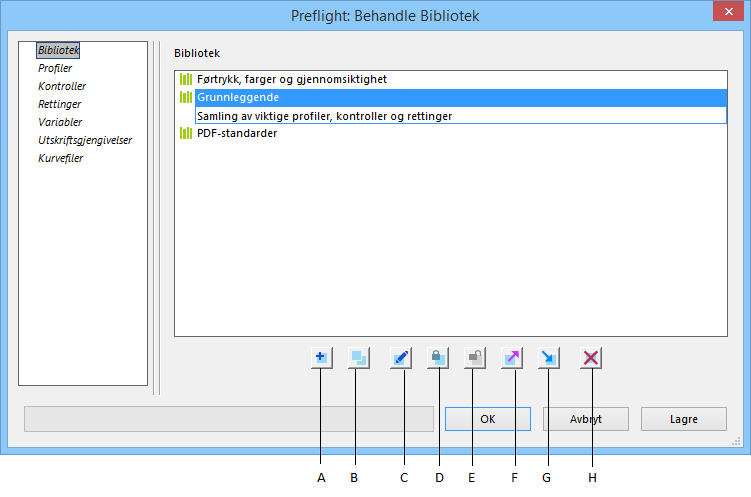This screenshot has height=497, width=751.
Task: Select the PDF-standarder library entry
Action: 236,133
